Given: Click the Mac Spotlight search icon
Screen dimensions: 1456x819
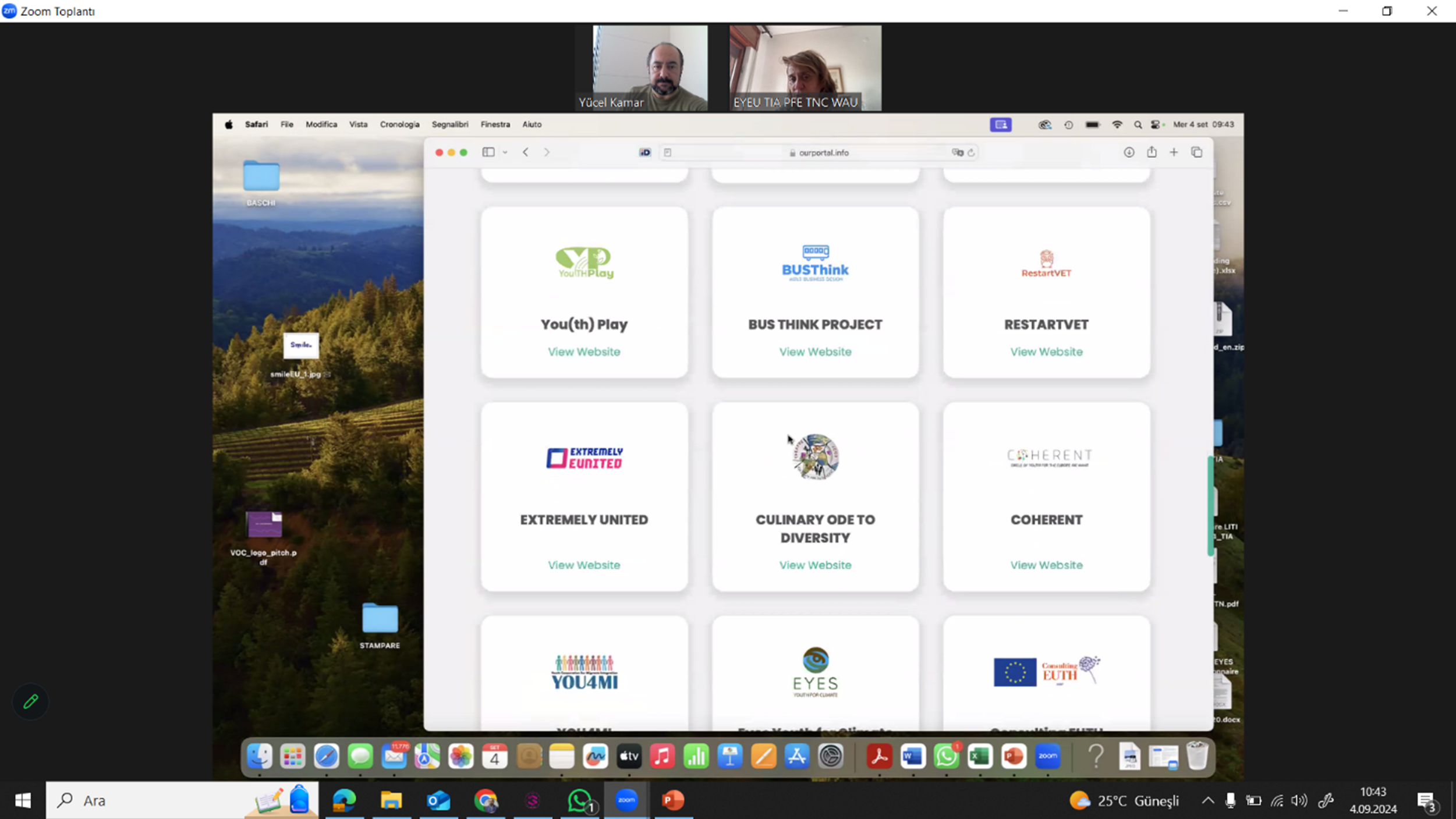Looking at the screenshot, I should click(x=1138, y=125).
